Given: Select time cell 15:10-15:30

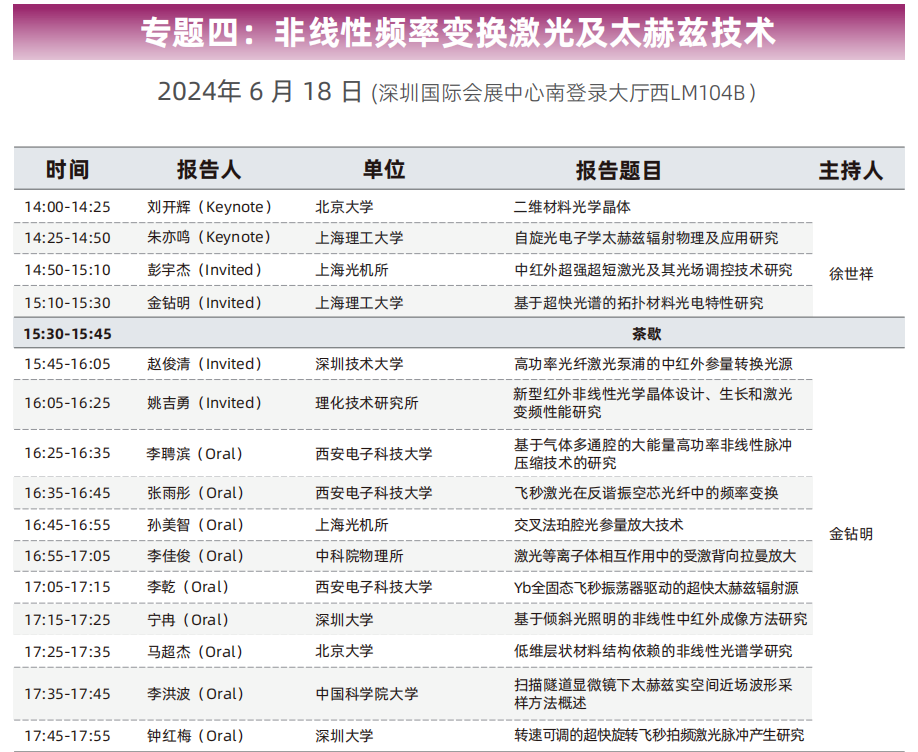Looking at the screenshot, I should (67, 303).
